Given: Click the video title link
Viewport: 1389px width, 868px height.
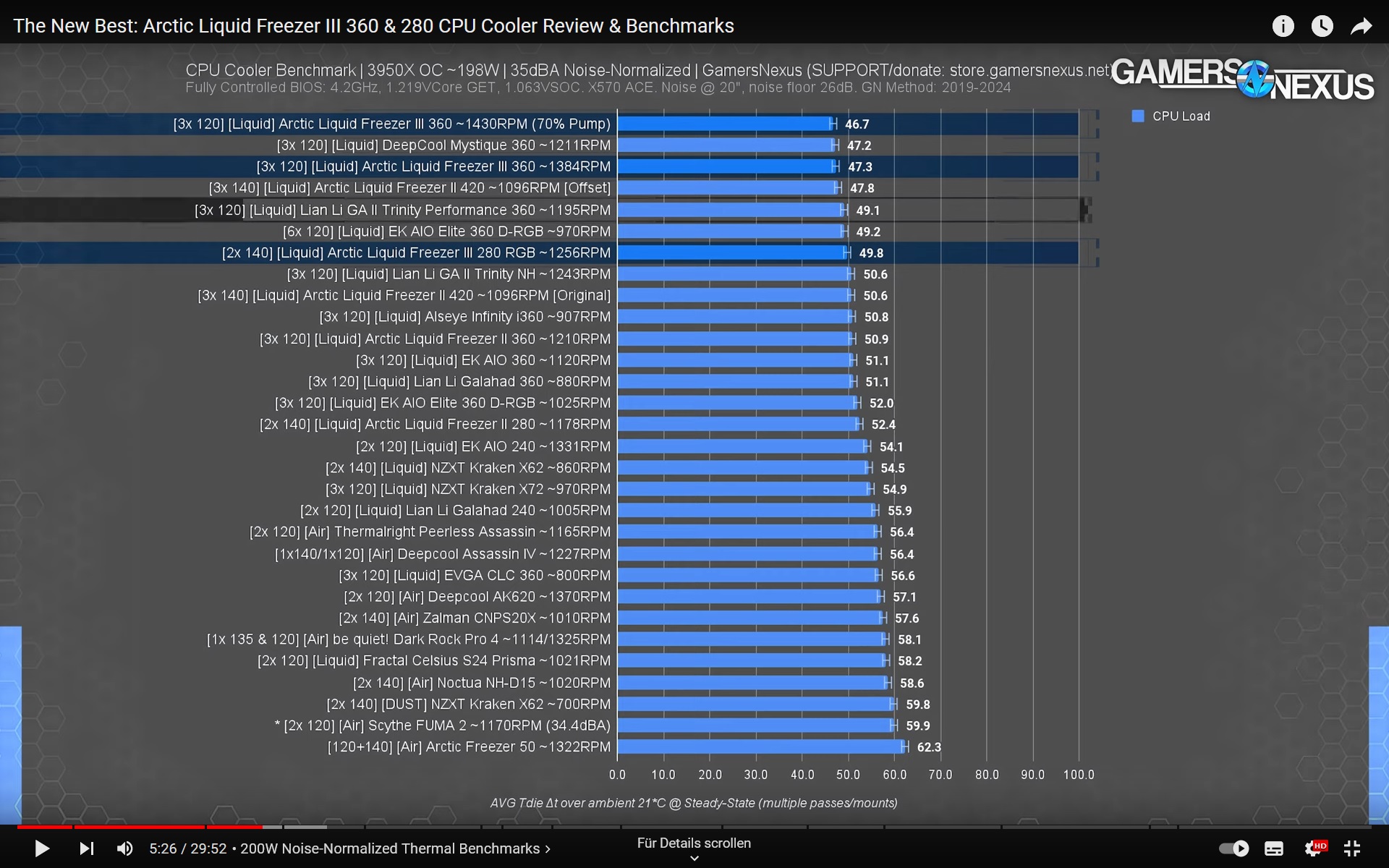Looking at the screenshot, I should [x=373, y=26].
